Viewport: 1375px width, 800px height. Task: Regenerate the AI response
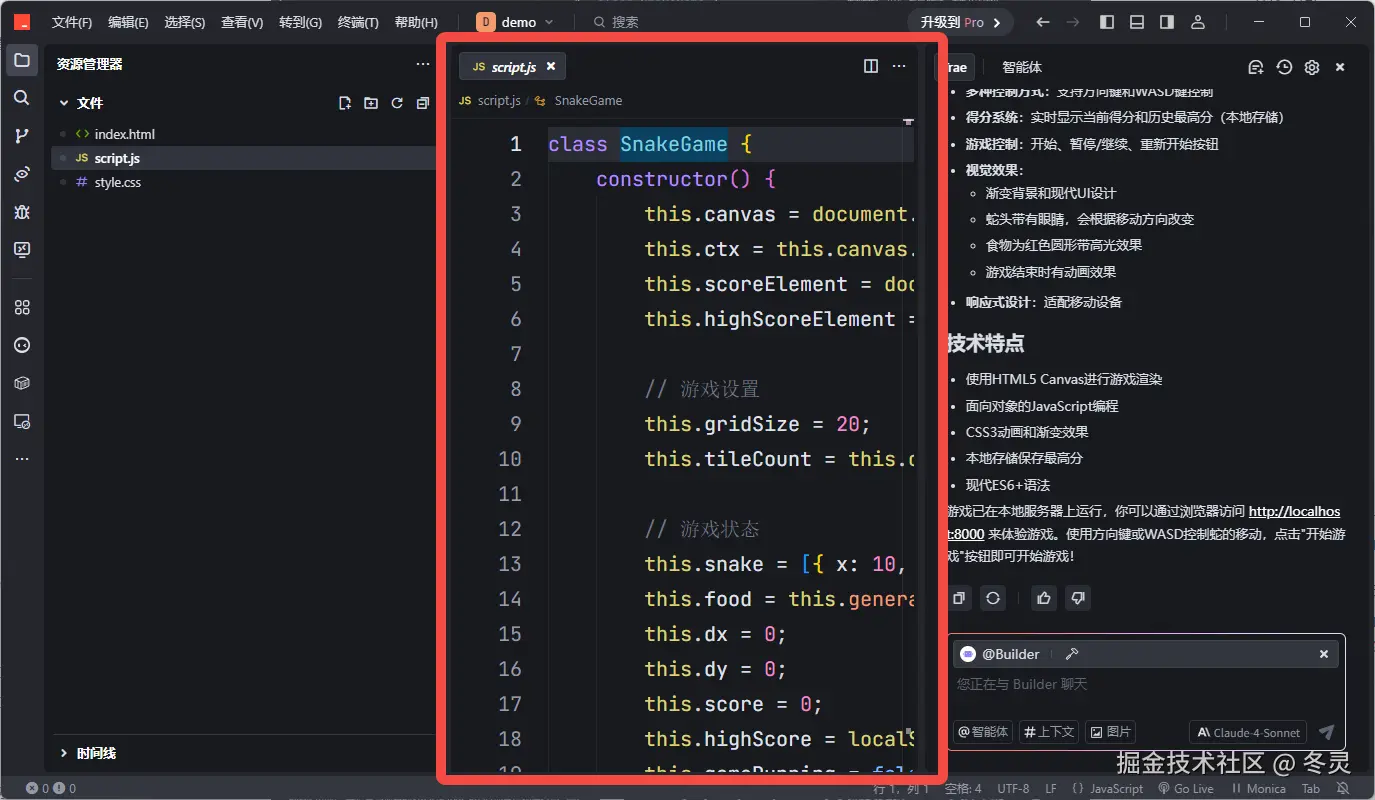(993, 598)
